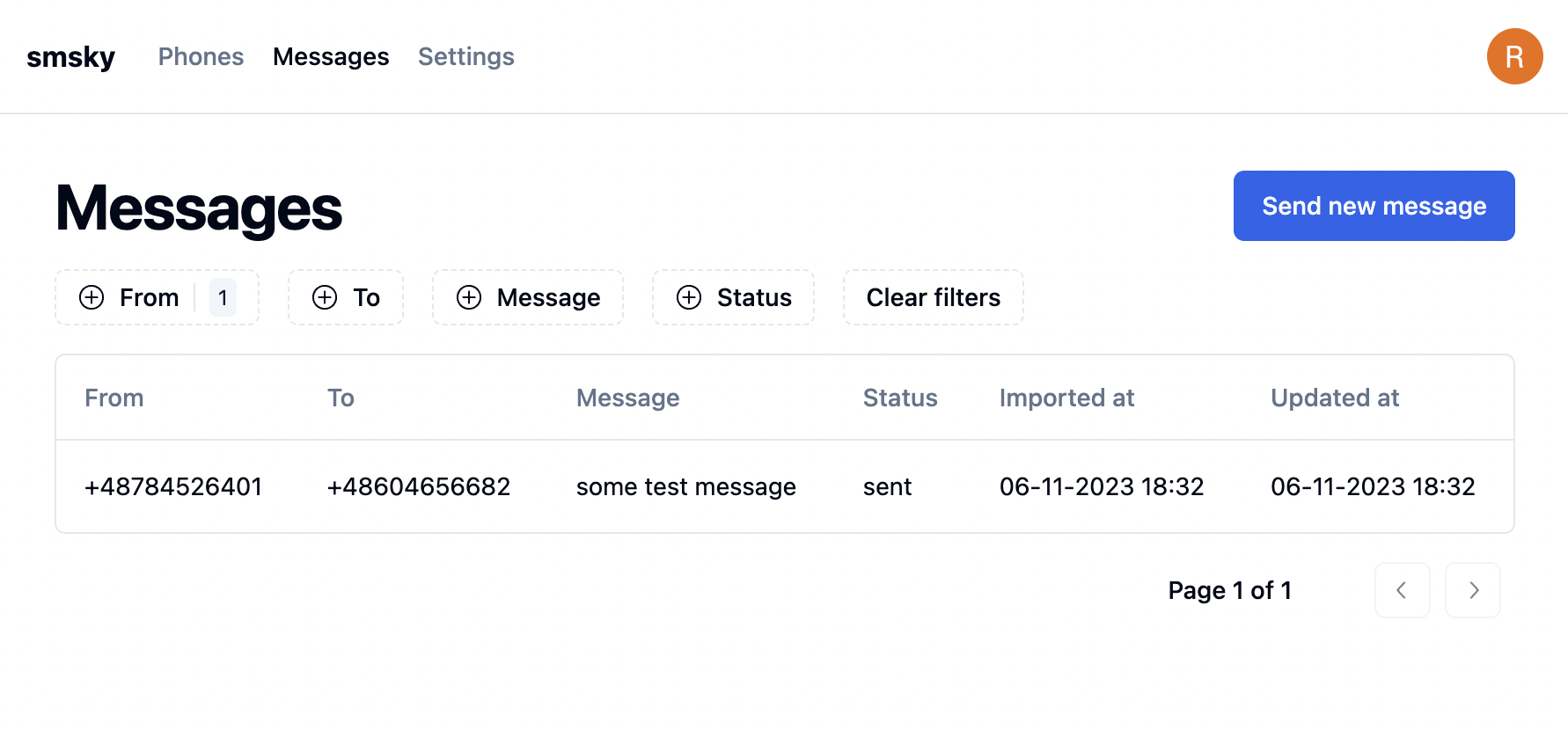Open the Settings menu item
The image size is (1568, 730).
point(465,56)
